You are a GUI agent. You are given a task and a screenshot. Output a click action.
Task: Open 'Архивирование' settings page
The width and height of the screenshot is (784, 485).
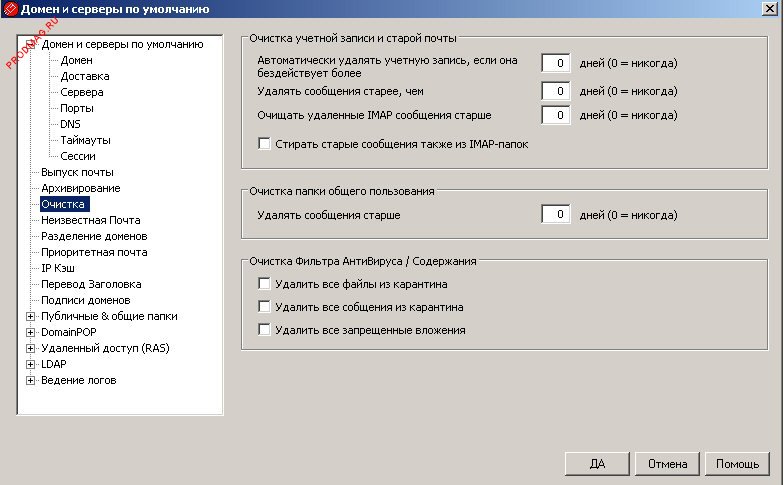click(80, 188)
